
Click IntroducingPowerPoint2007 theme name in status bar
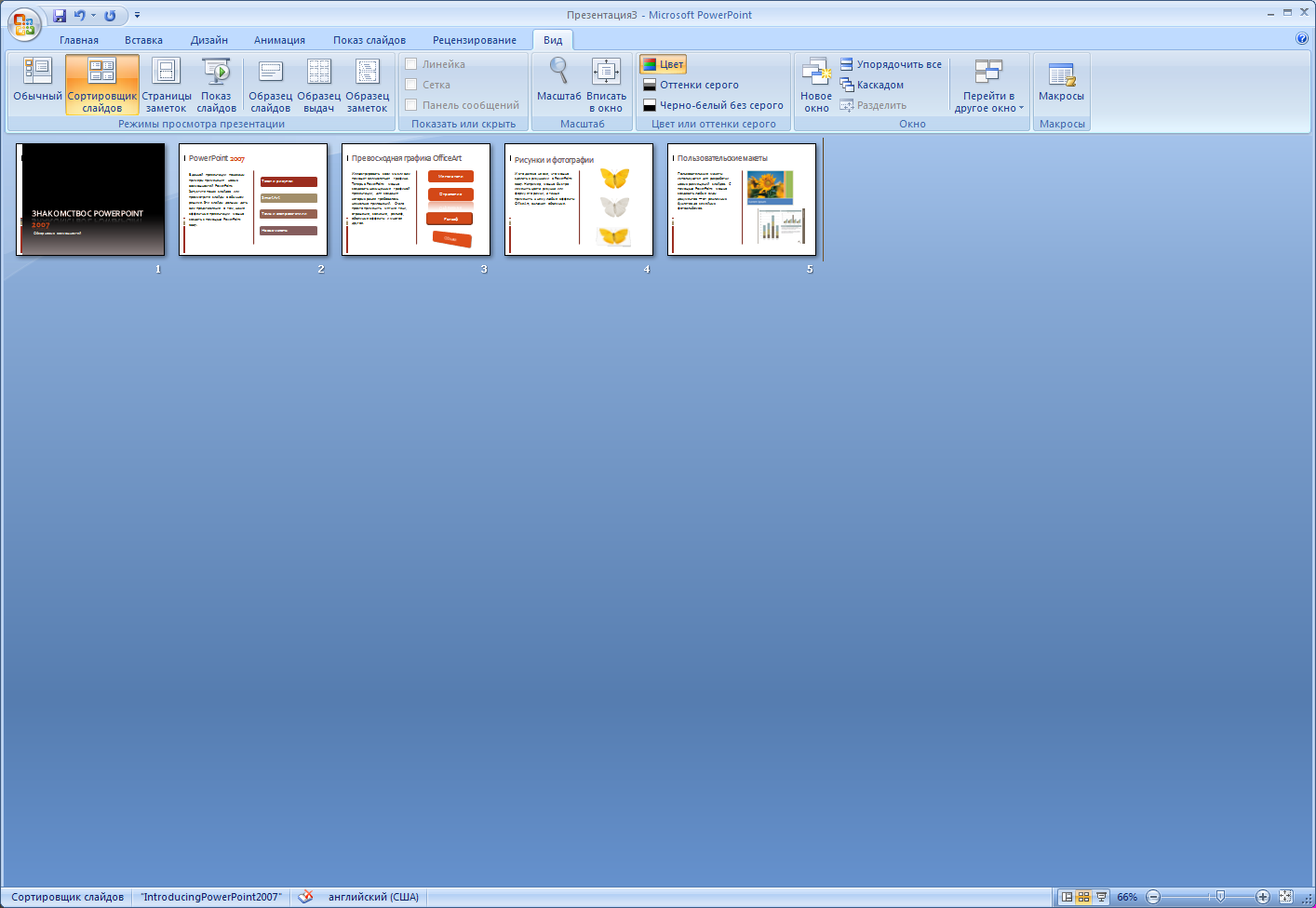(x=211, y=897)
